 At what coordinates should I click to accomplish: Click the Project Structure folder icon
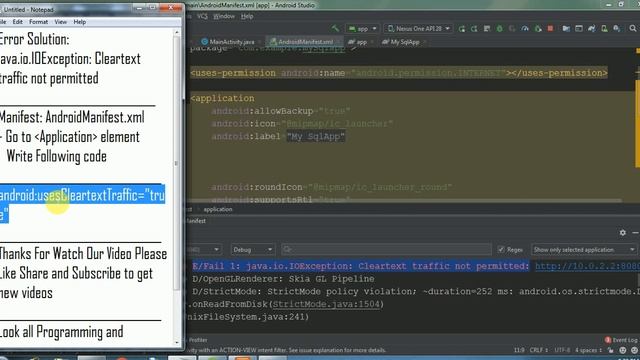(566, 29)
